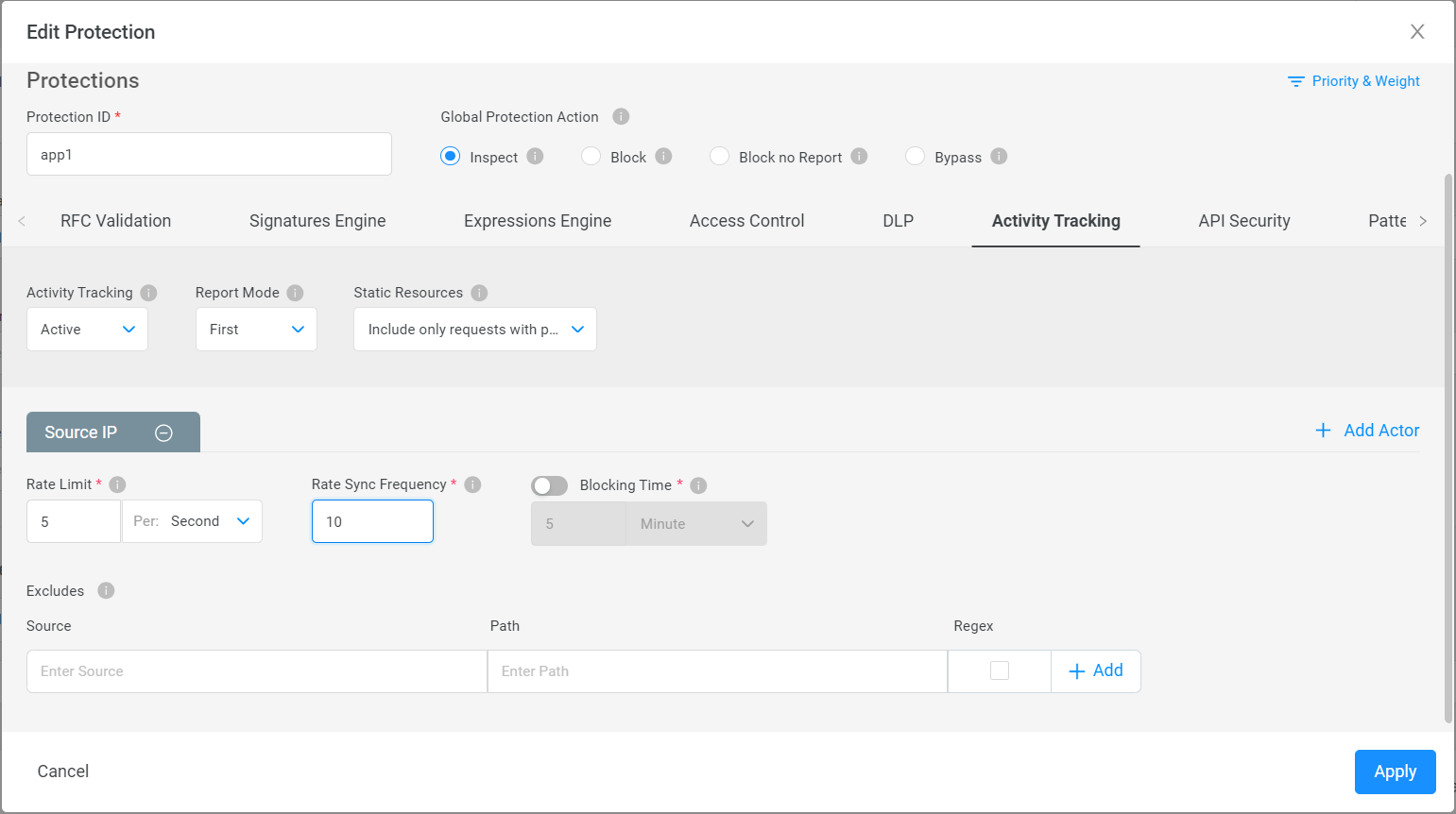Select the Block radio button

click(591, 157)
